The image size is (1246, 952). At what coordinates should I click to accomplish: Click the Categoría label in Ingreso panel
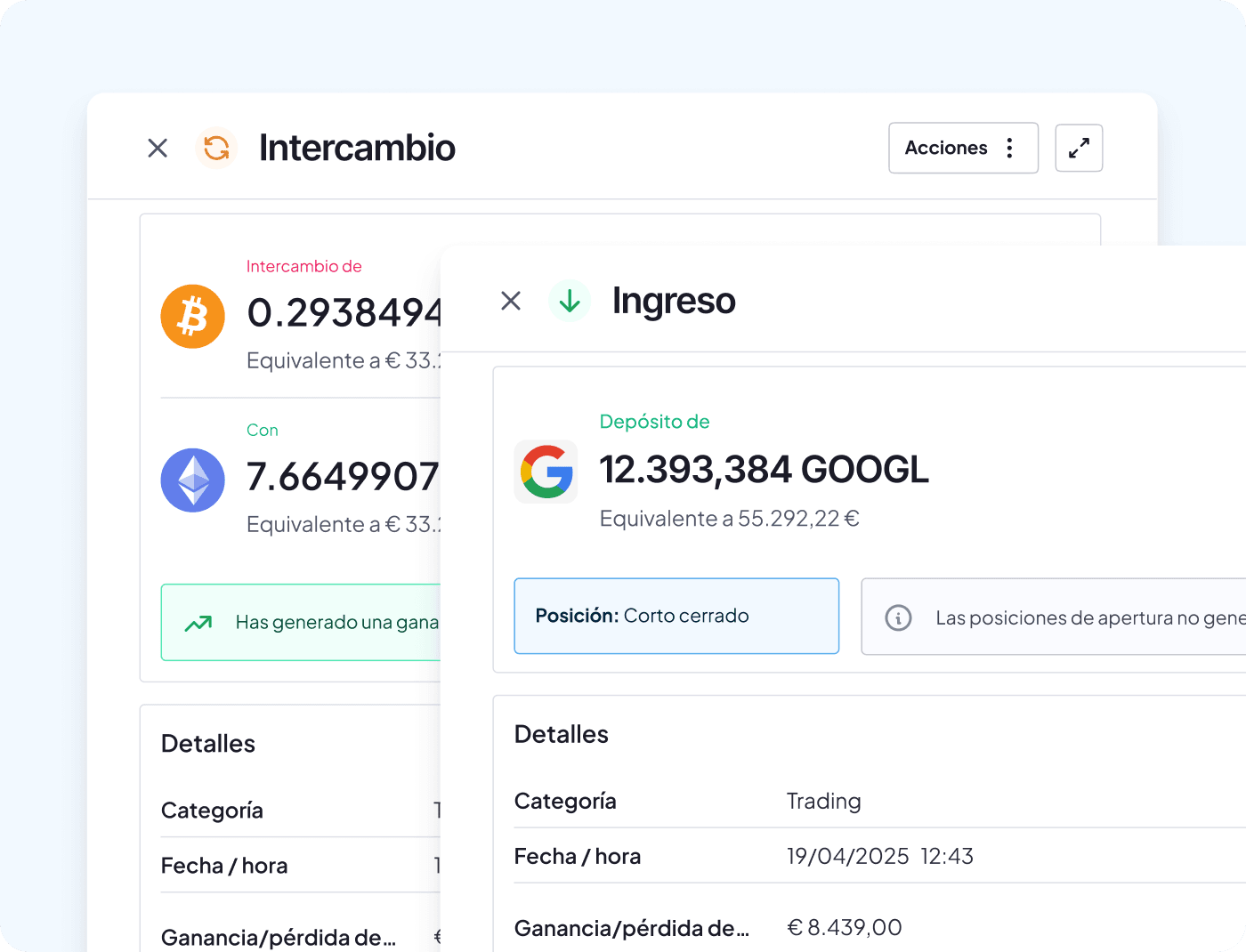(x=565, y=802)
